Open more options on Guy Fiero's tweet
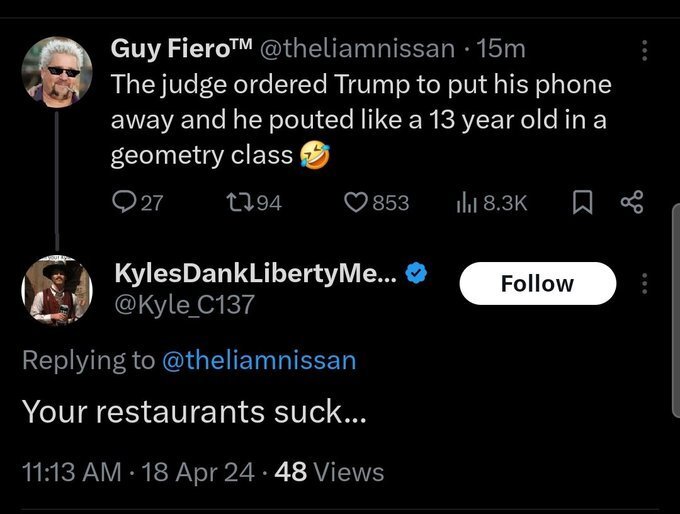Viewport: 680px width, 514px height. 645,50
